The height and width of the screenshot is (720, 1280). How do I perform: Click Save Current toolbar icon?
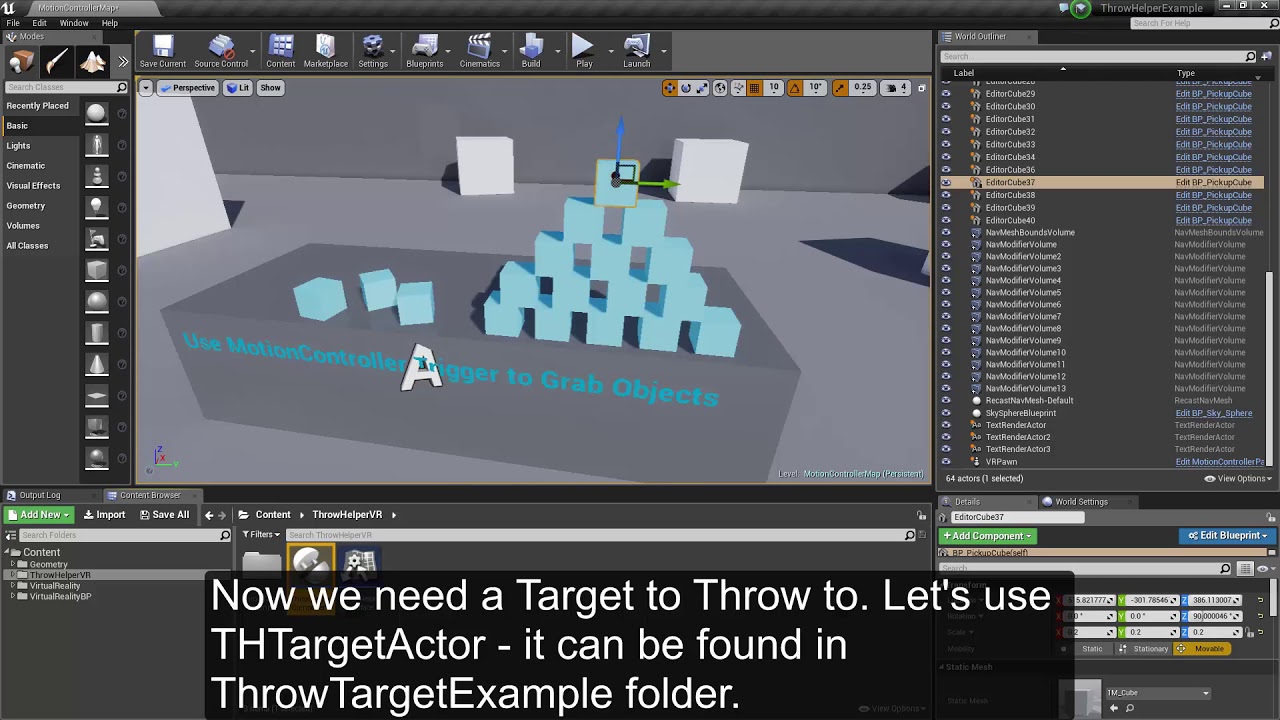click(162, 51)
